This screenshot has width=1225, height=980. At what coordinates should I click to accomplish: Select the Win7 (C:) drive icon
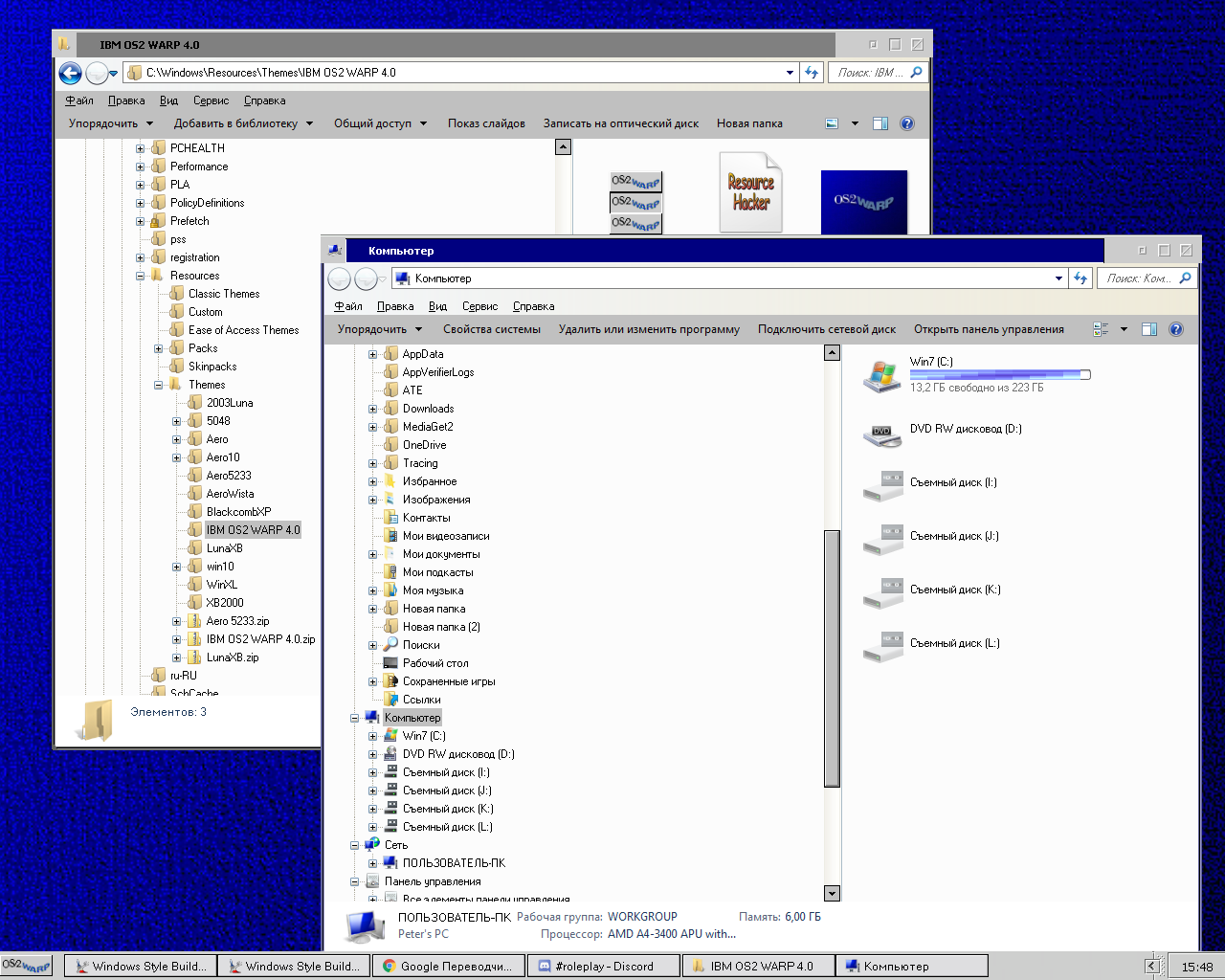pyautogui.click(x=881, y=375)
